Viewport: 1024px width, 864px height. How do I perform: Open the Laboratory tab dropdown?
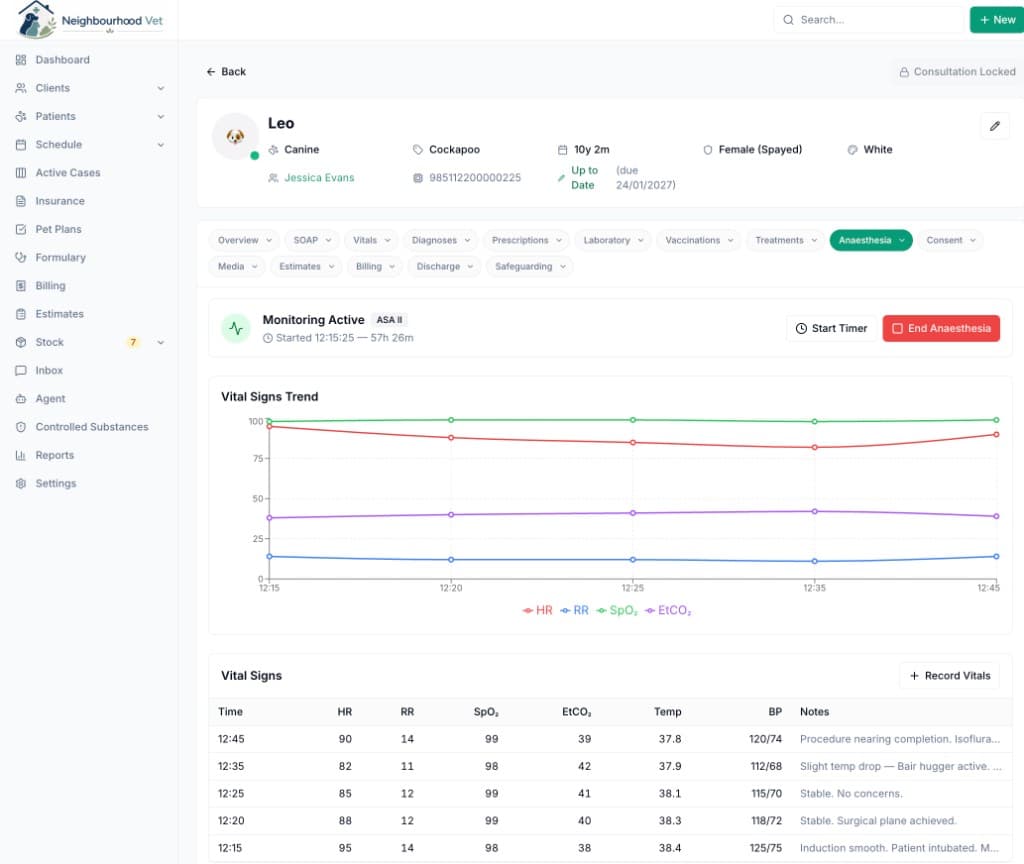click(x=613, y=240)
